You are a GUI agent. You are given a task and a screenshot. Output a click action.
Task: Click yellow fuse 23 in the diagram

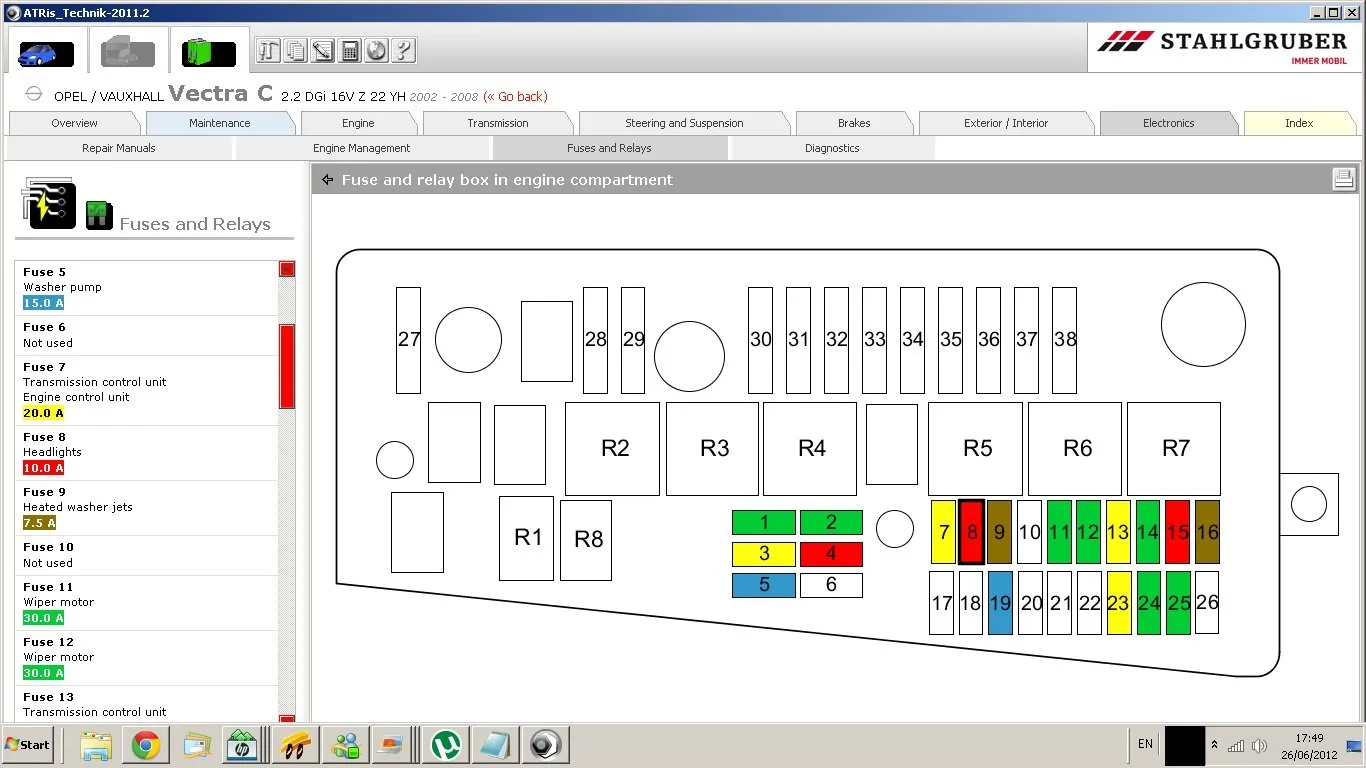pyautogui.click(x=1119, y=603)
